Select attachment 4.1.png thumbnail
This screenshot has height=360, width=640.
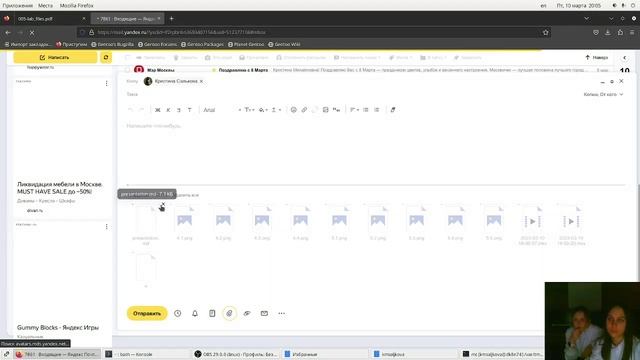point(184,223)
